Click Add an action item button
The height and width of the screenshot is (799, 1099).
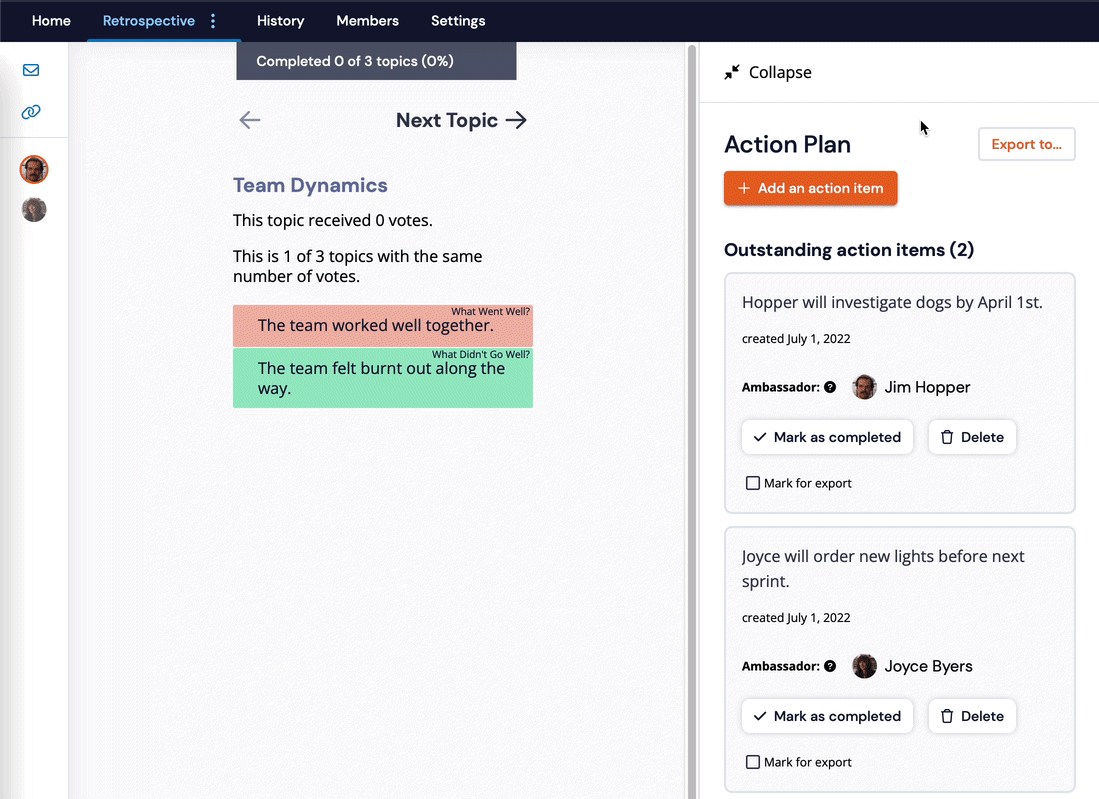810,188
